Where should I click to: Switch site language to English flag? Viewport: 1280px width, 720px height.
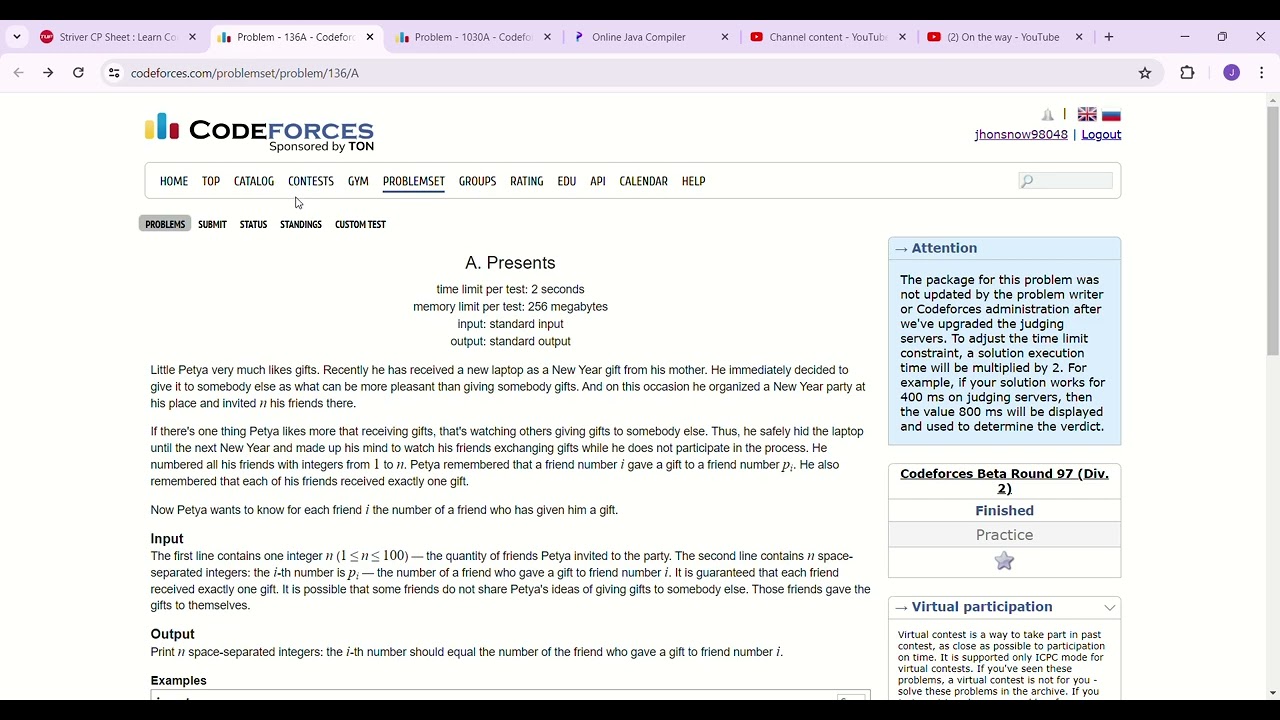point(1087,115)
